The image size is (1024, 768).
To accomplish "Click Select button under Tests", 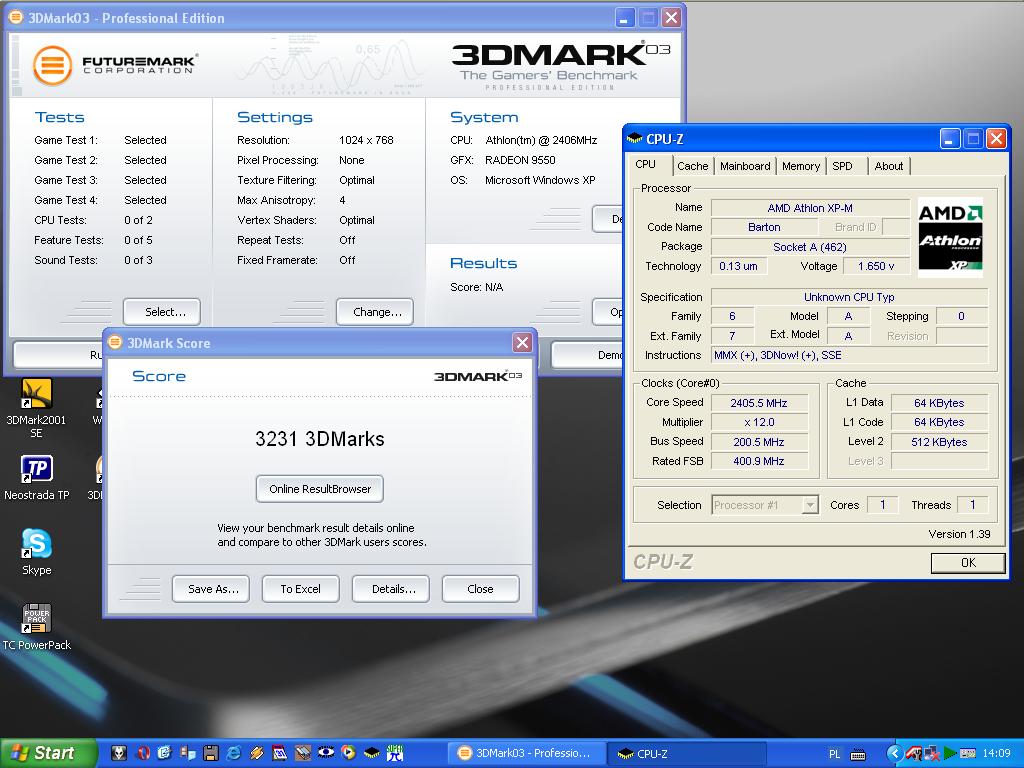I will (x=162, y=312).
